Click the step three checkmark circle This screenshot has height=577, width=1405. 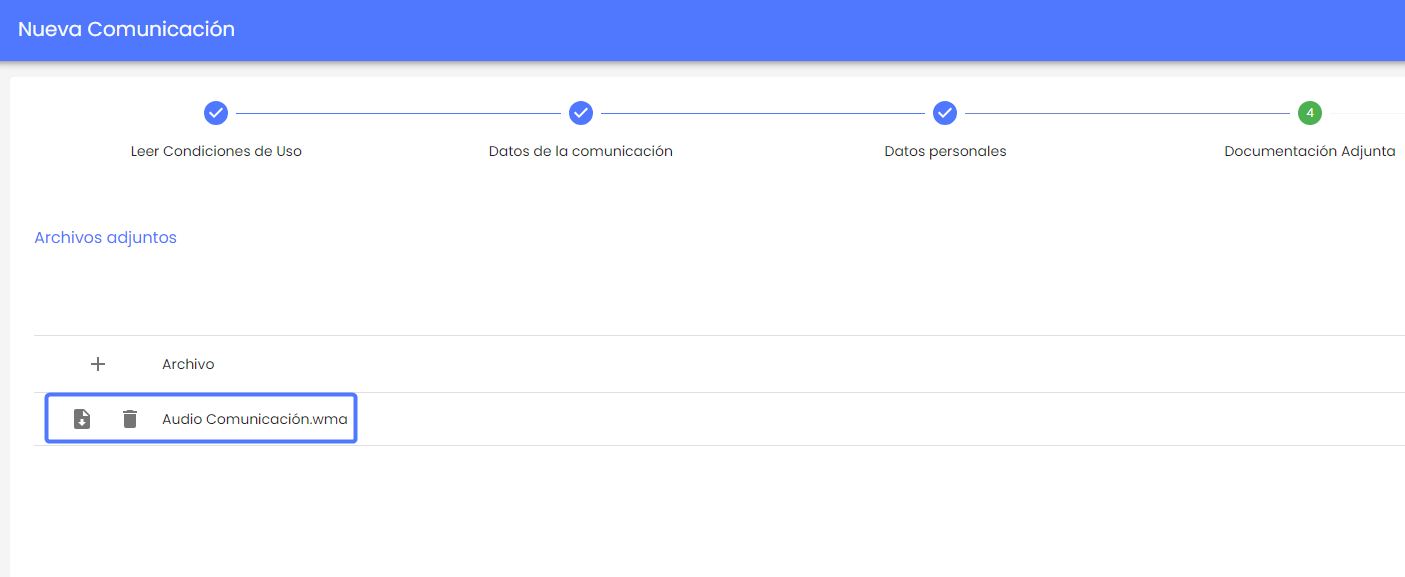point(945,113)
